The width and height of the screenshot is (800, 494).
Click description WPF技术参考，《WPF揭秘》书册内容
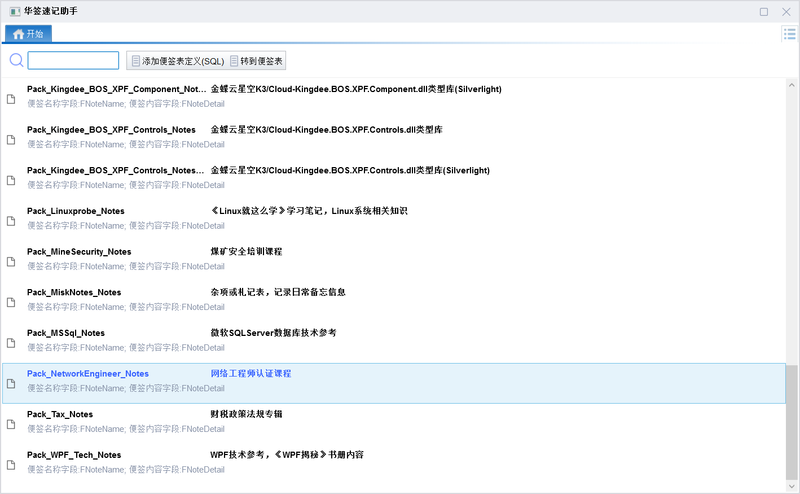coord(287,455)
